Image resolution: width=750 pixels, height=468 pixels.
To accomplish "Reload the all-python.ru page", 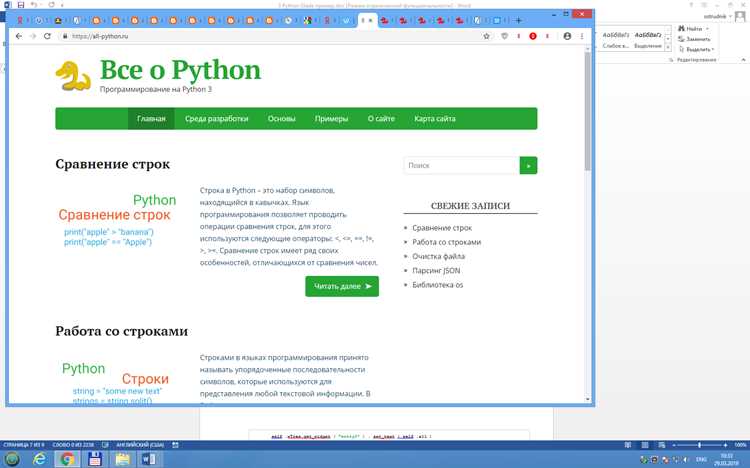I will [47, 36].
